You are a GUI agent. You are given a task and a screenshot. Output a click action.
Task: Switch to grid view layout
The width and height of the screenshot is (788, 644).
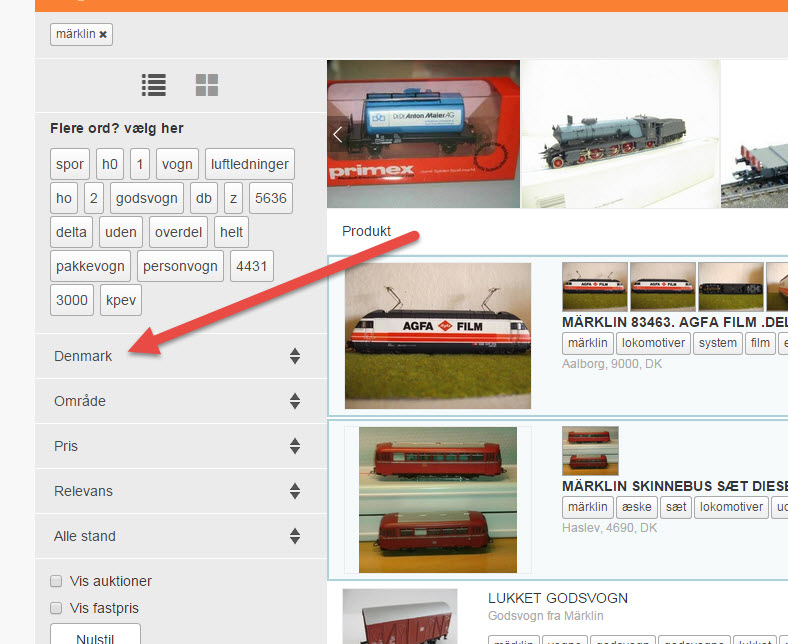(207, 85)
